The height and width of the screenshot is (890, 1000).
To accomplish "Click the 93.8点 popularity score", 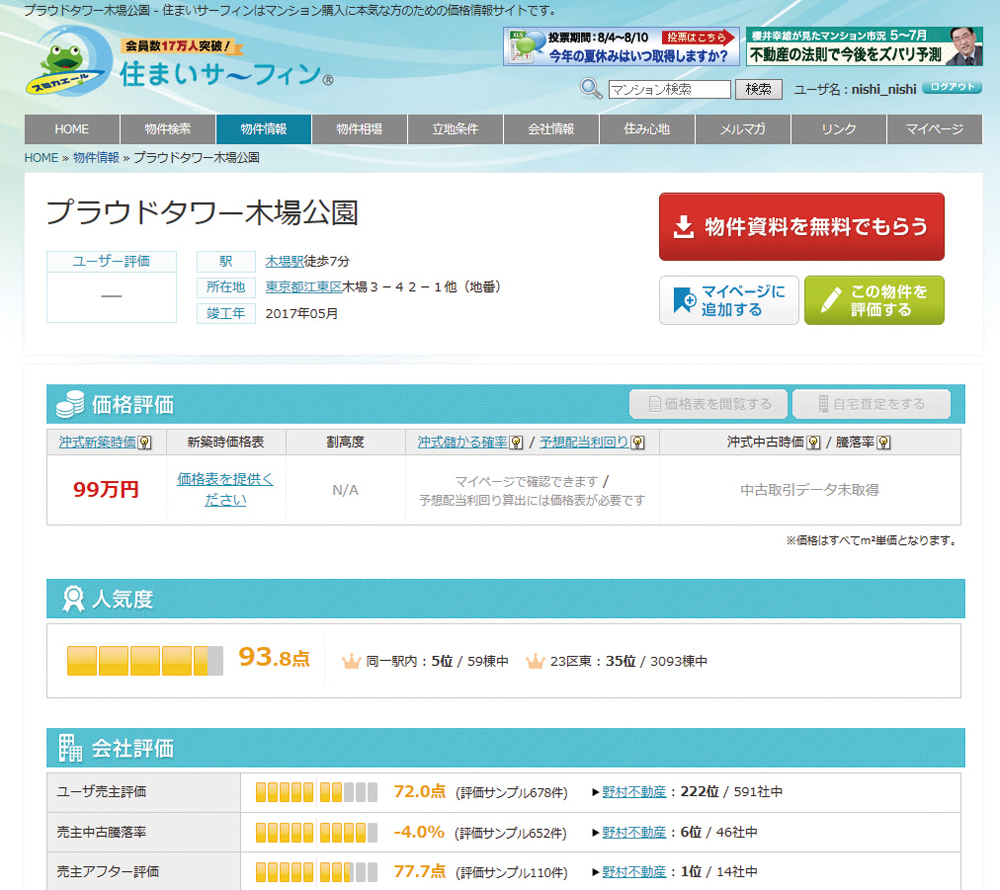I will click(274, 657).
